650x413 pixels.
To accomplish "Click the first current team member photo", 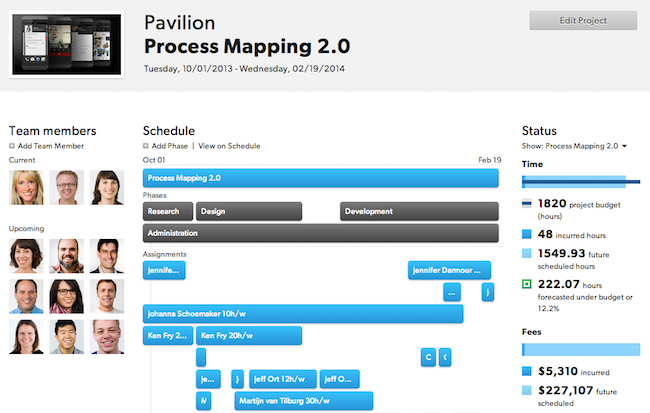I will (x=24, y=186).
